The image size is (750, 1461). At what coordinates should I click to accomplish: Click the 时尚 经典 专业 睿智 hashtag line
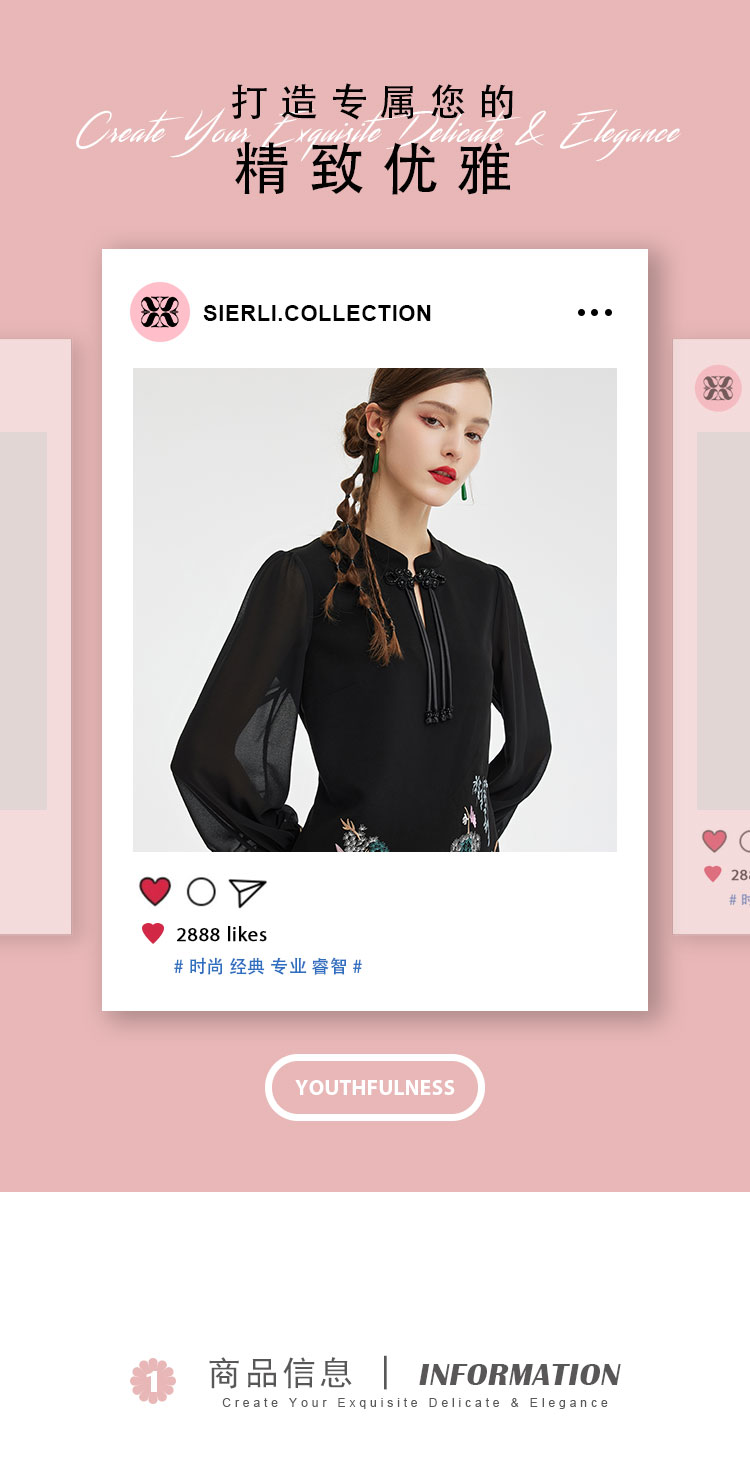(268, 967)
